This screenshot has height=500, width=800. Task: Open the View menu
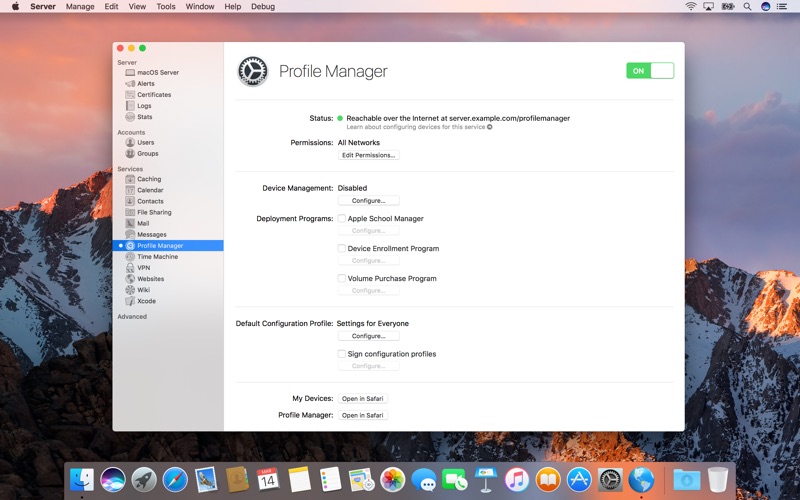coord(137,7)
